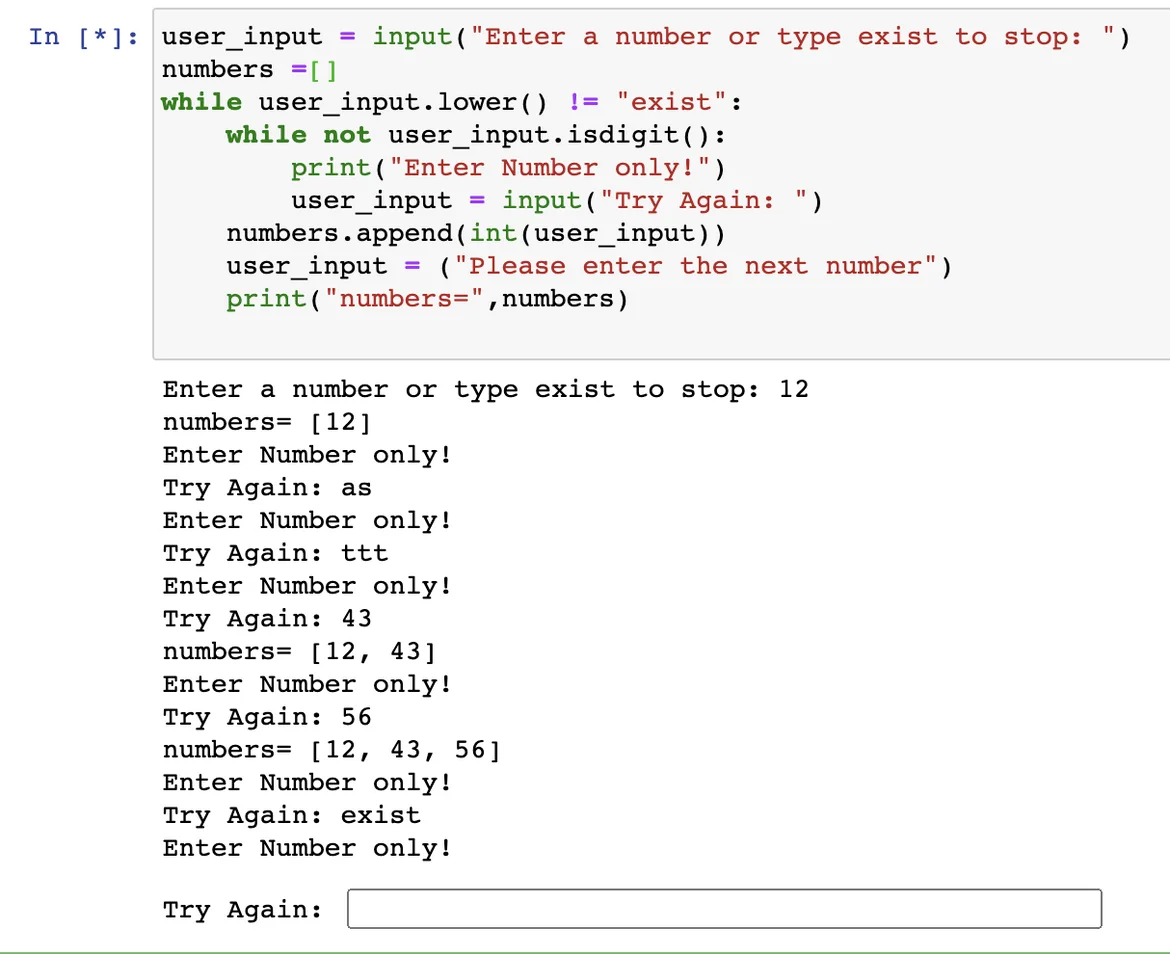
Task: Click the output line numbers= [12, 43, 56]
Action: [331, 750]
